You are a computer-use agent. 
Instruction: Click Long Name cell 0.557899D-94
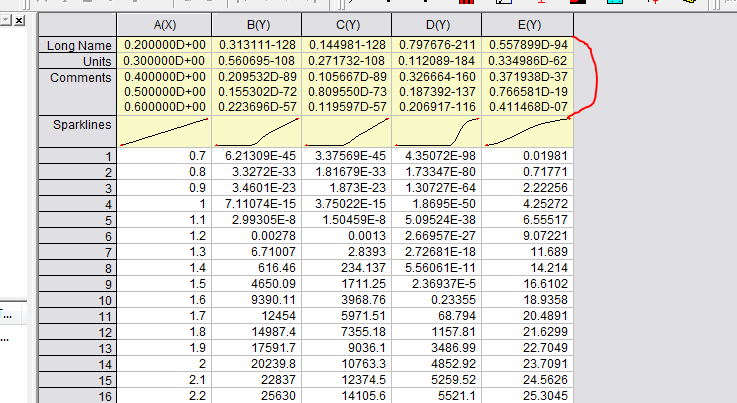point(527,45)
